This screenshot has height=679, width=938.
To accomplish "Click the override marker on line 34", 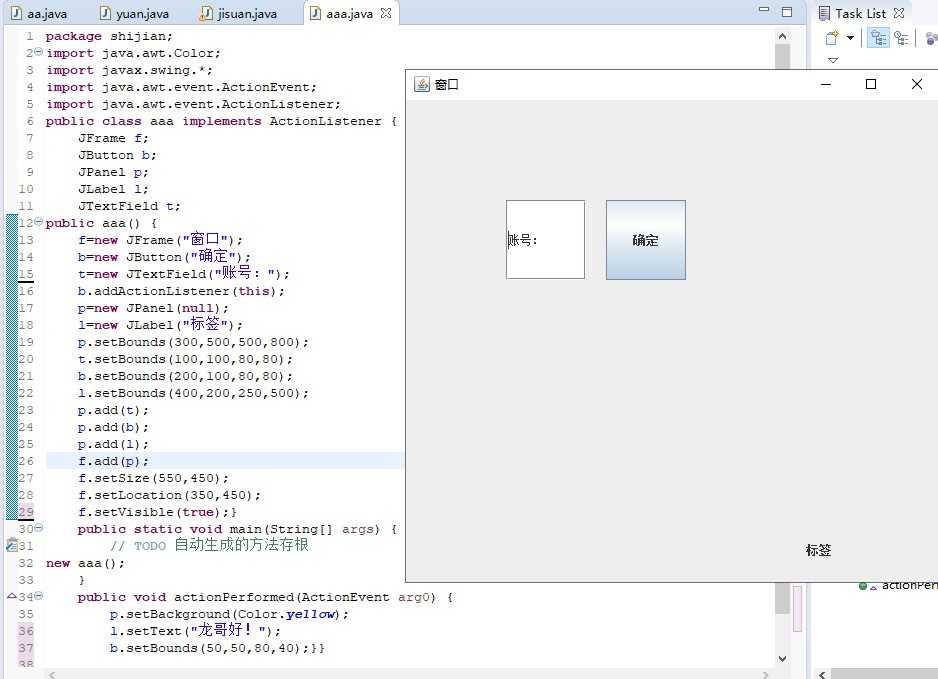I will coord(12,596).
